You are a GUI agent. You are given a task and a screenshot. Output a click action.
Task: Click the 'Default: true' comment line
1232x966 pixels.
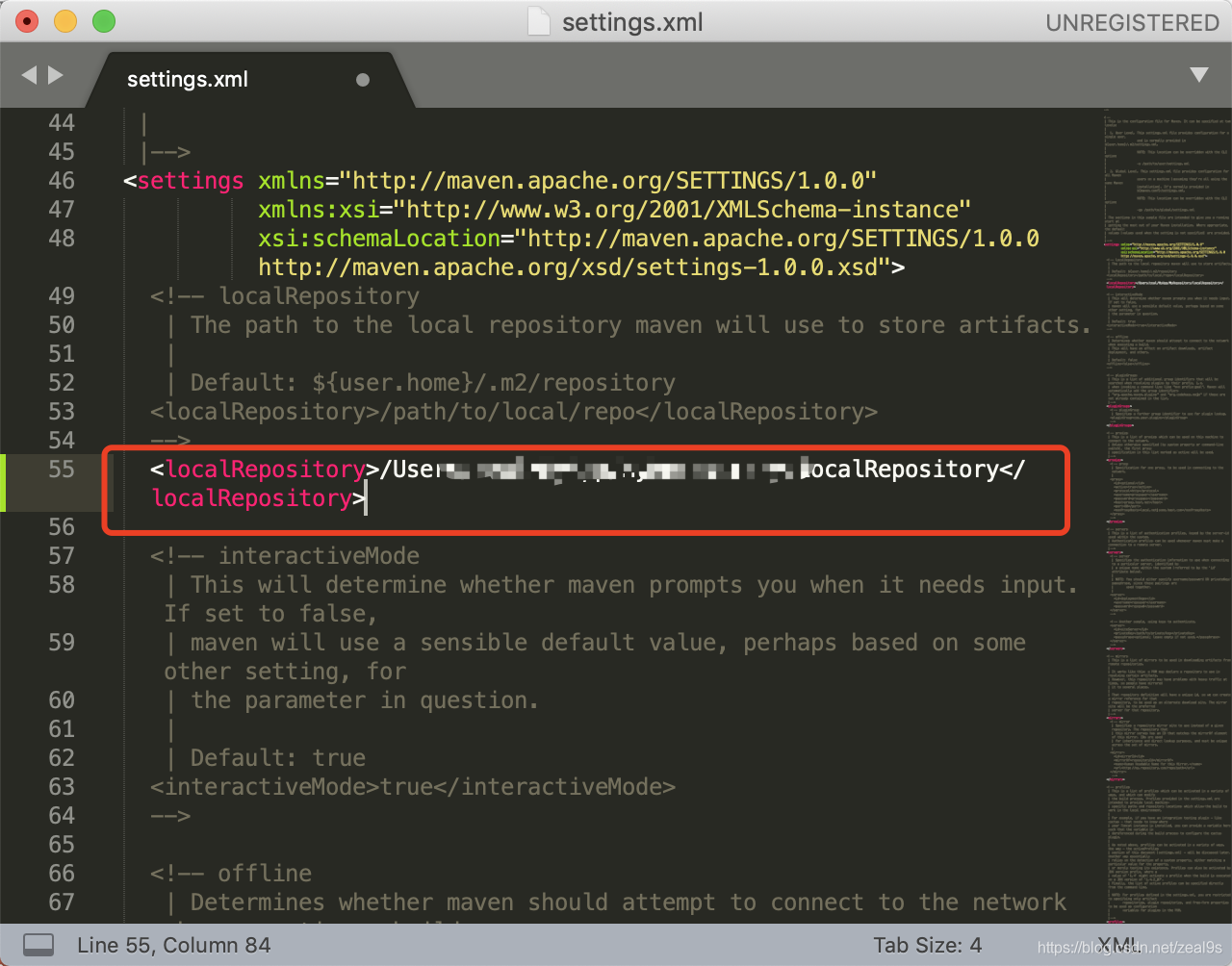278,758
